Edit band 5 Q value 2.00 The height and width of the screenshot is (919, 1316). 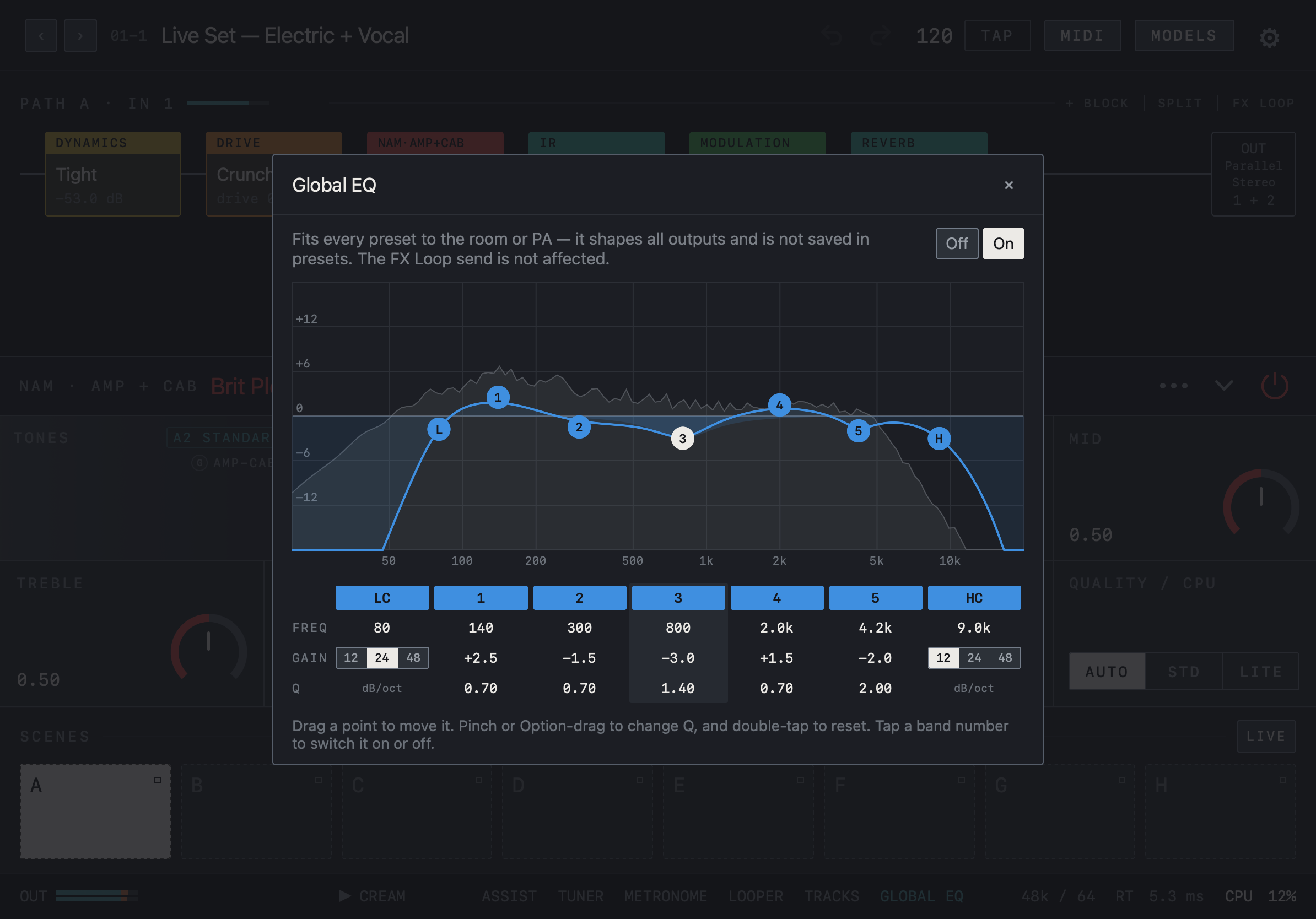pyautogui.click(x=875, y=688)
